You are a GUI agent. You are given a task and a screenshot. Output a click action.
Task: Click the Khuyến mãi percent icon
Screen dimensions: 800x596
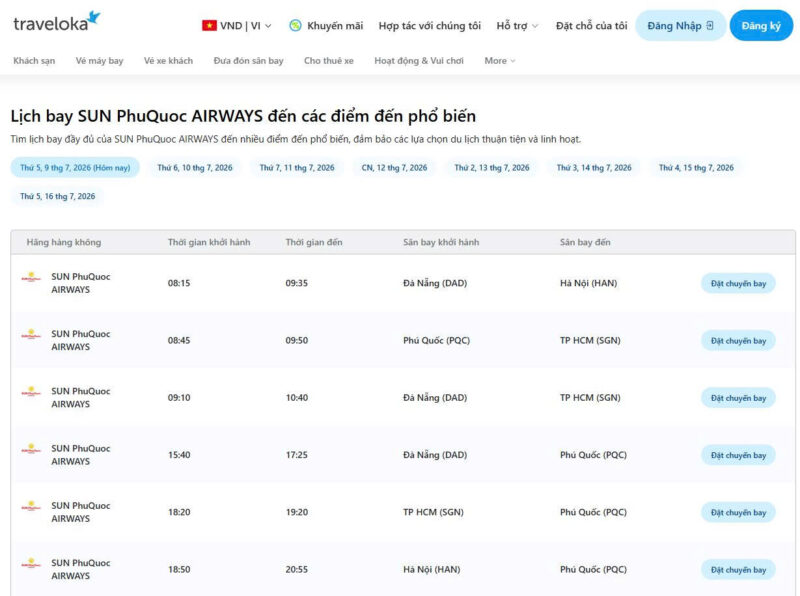295,26
